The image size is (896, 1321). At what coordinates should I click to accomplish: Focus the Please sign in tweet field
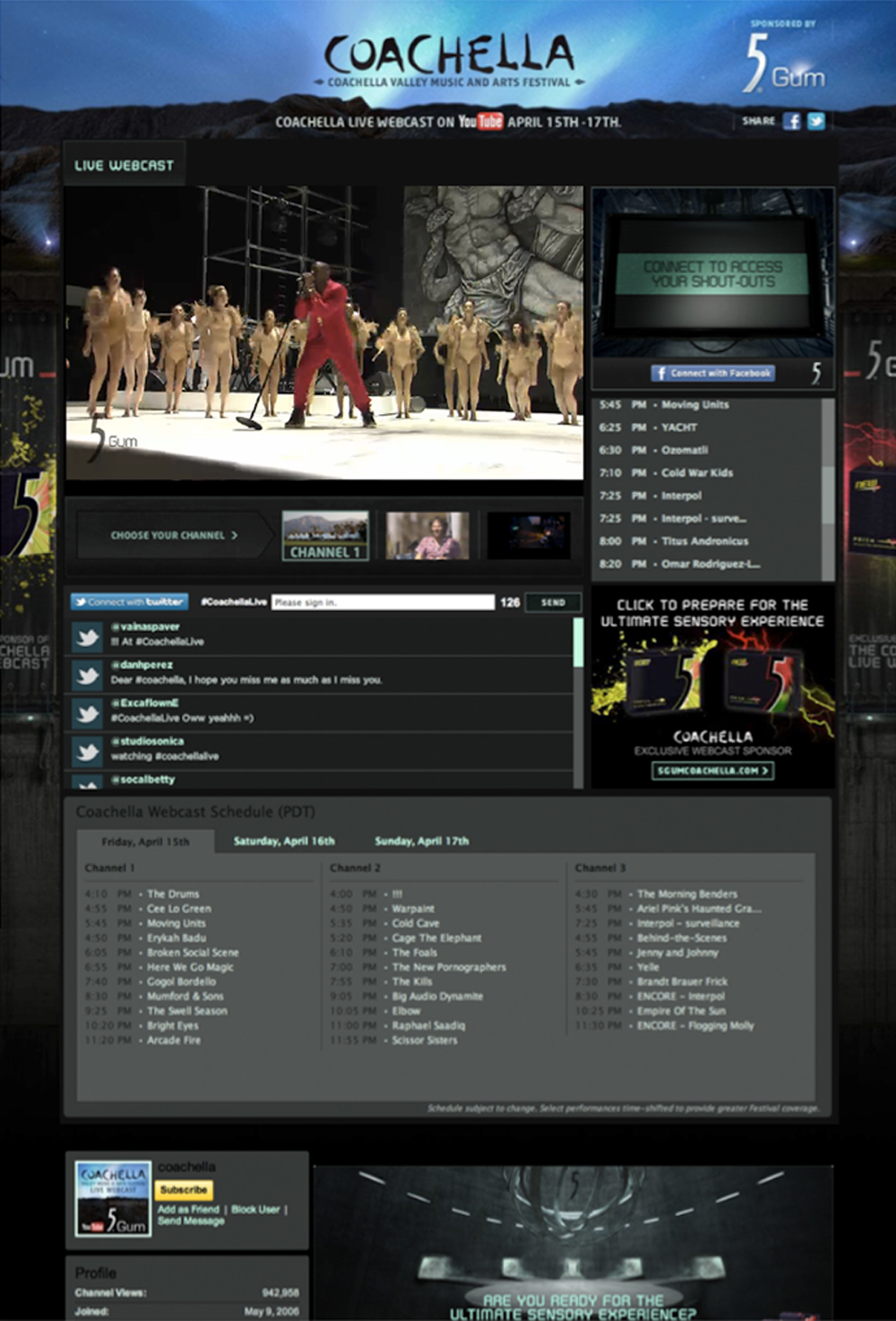383,602
